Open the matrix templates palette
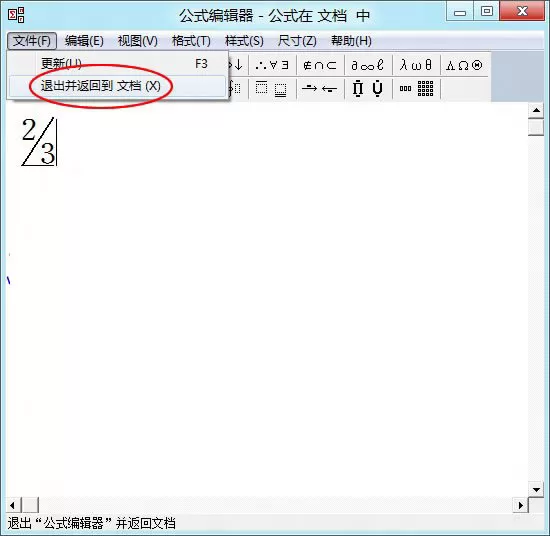The image size is (550, 536). (x=416, y=88)
